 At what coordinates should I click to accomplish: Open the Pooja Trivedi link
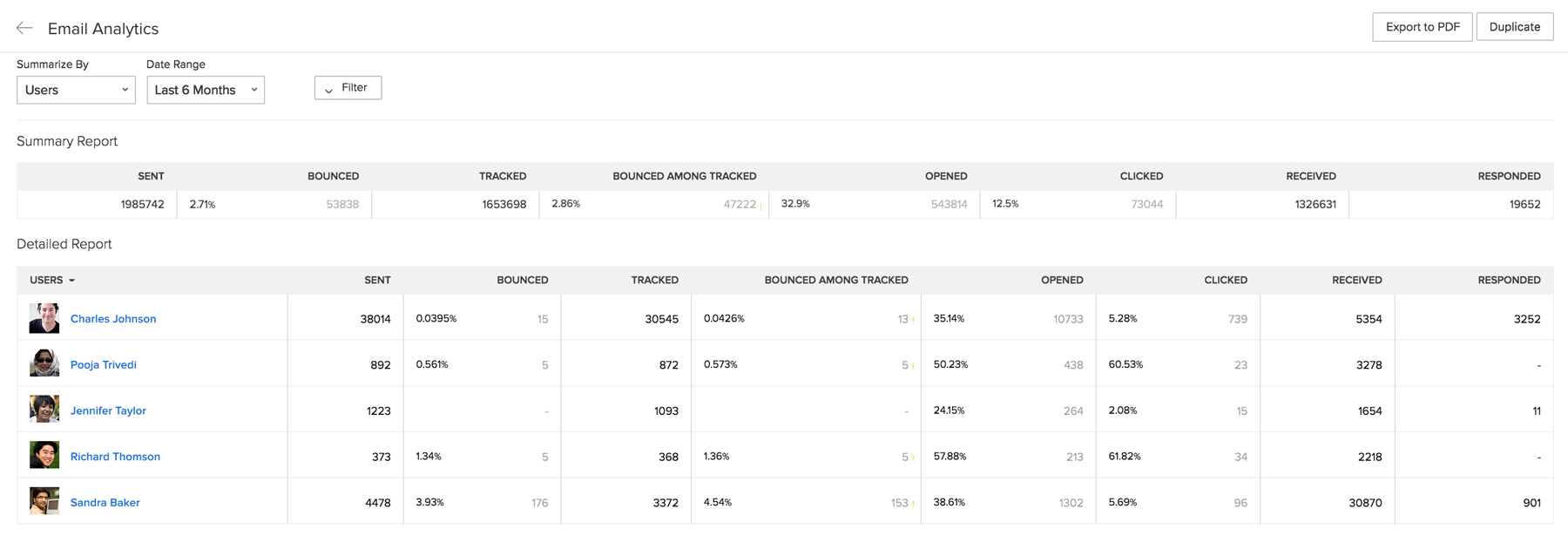[104, 365]
